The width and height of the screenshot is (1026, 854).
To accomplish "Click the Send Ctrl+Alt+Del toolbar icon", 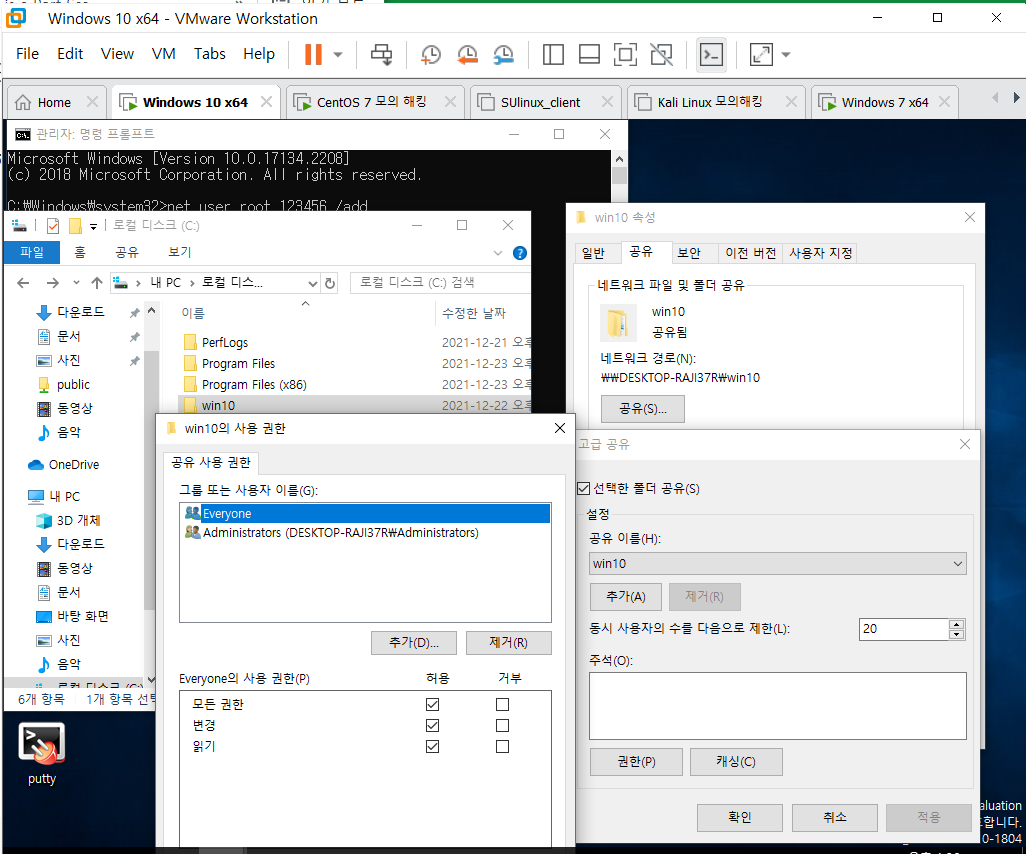I will tap(381, 54).
